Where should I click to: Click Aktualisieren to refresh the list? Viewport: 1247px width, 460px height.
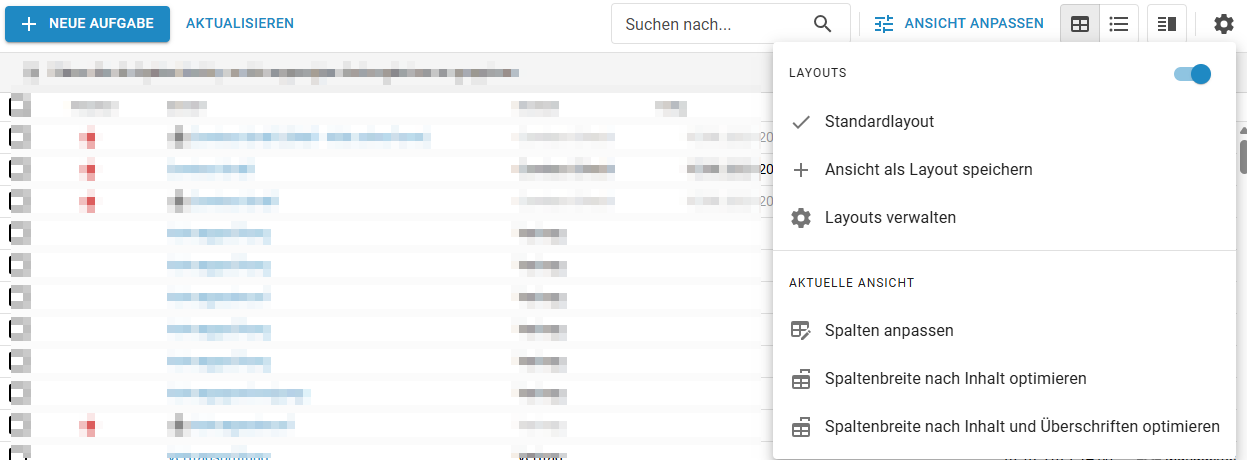pos(240,24)
